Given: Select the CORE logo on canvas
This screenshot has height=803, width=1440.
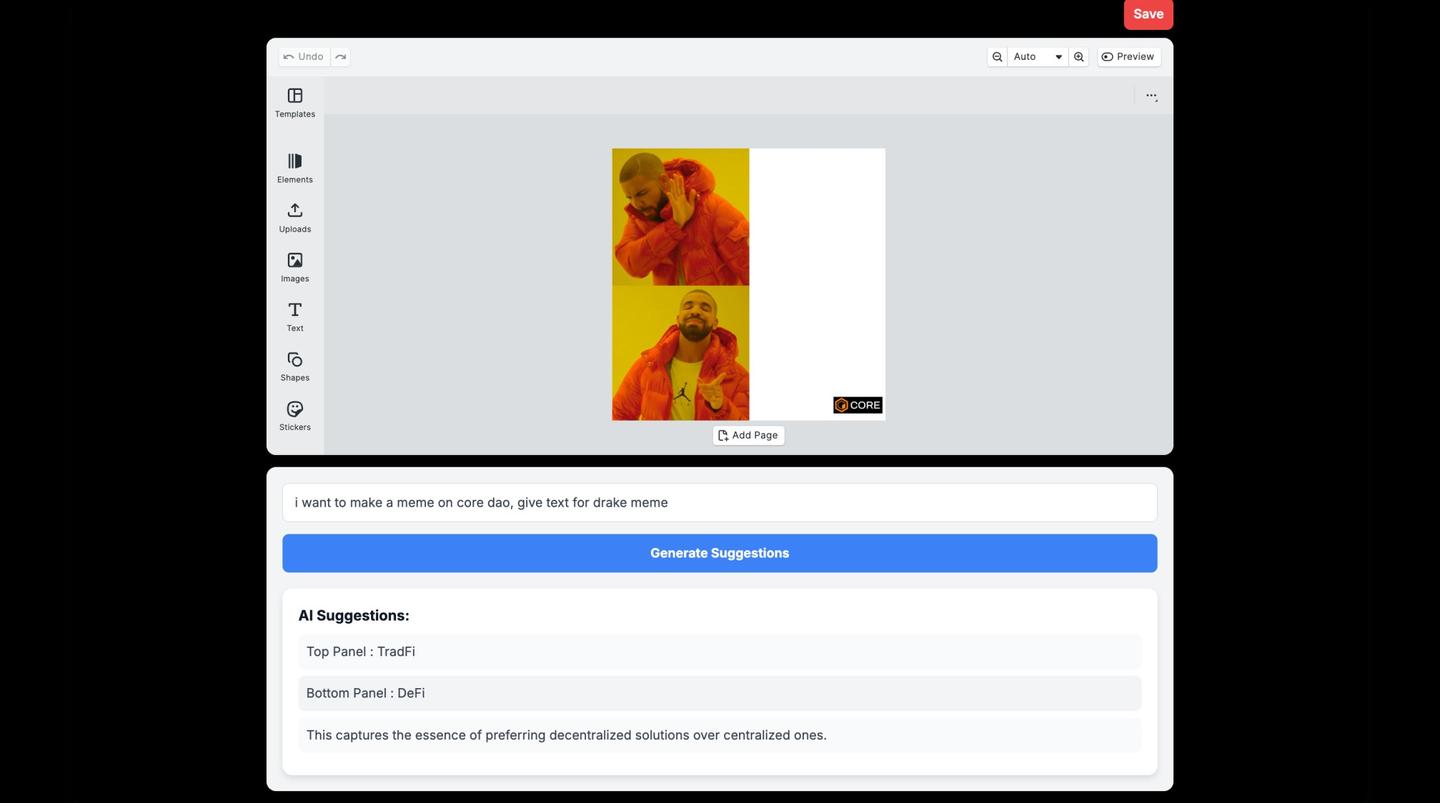Looking at the screenshot, I should pos(858,405).
